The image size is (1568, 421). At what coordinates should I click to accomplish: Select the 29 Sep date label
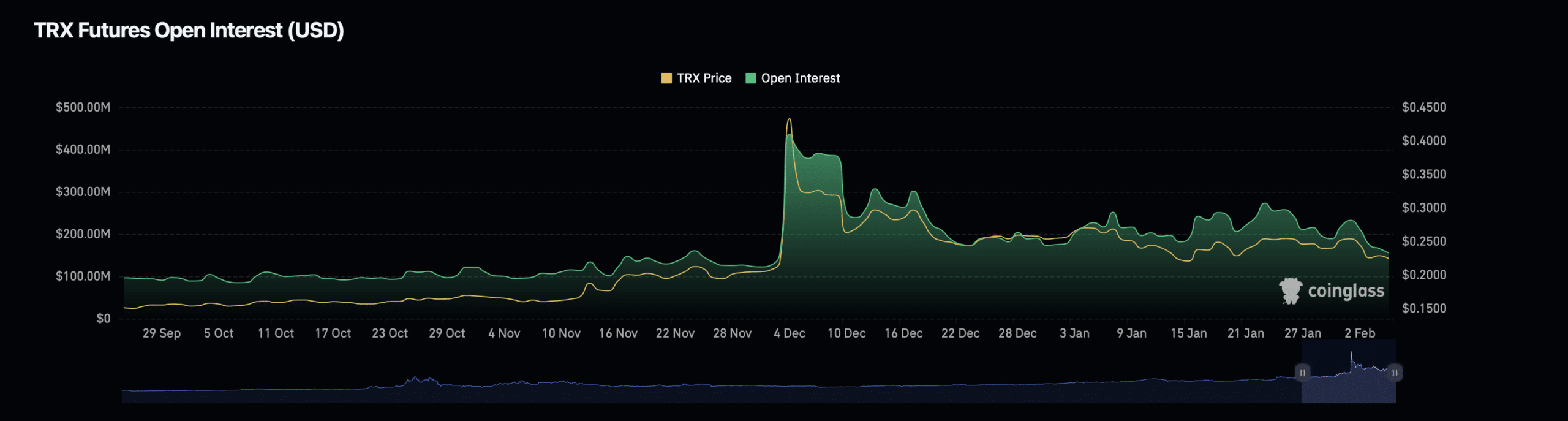(162, 333)
